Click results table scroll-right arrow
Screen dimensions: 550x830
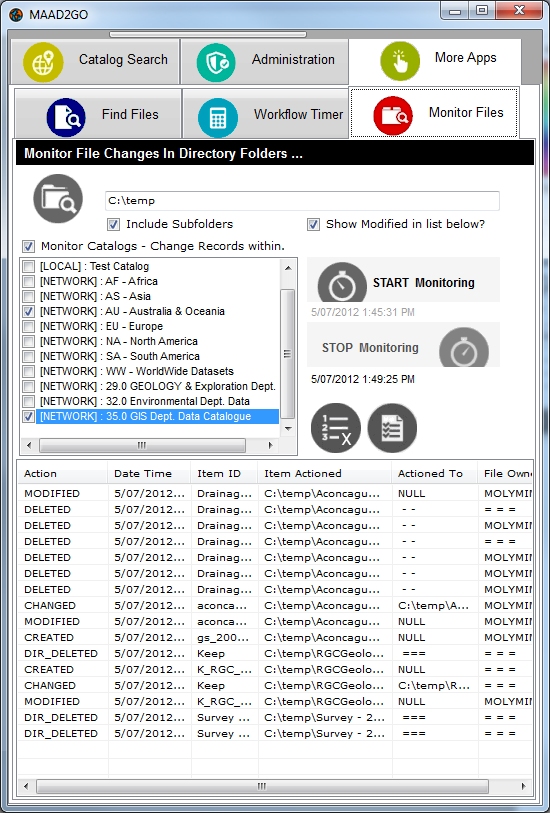(x=524, y=786)
